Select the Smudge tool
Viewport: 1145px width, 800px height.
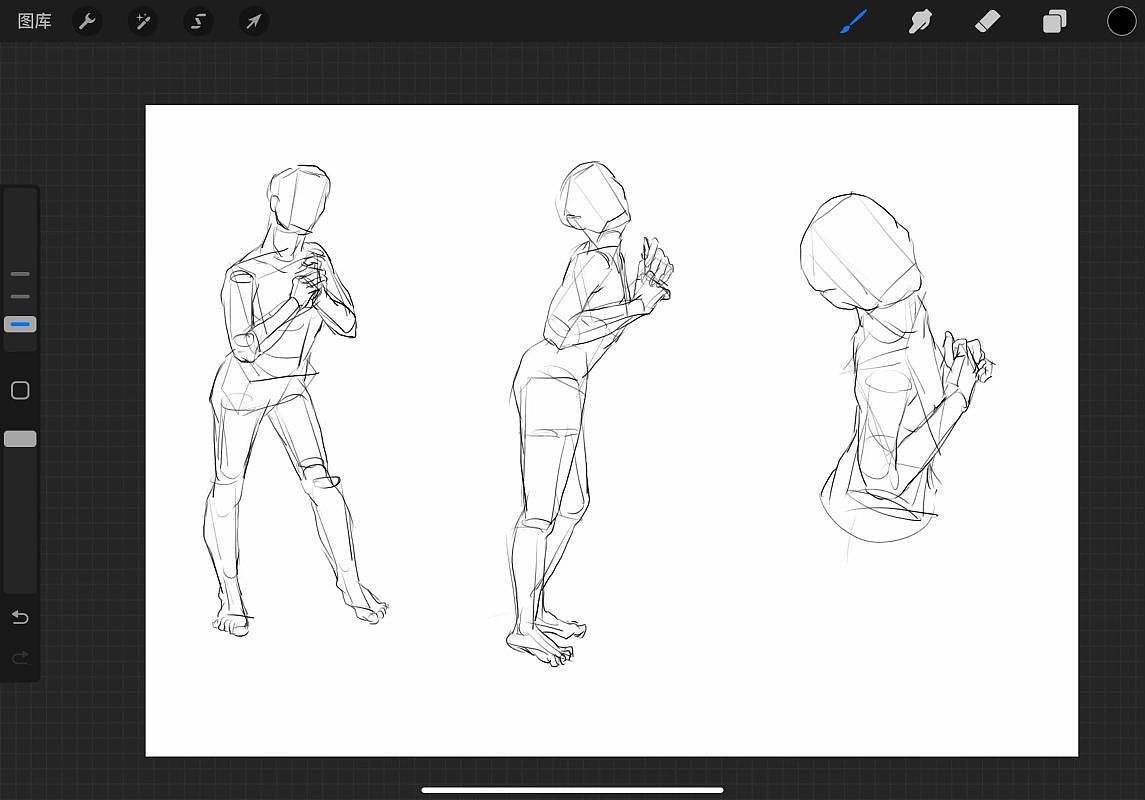[x=920, y=22]
